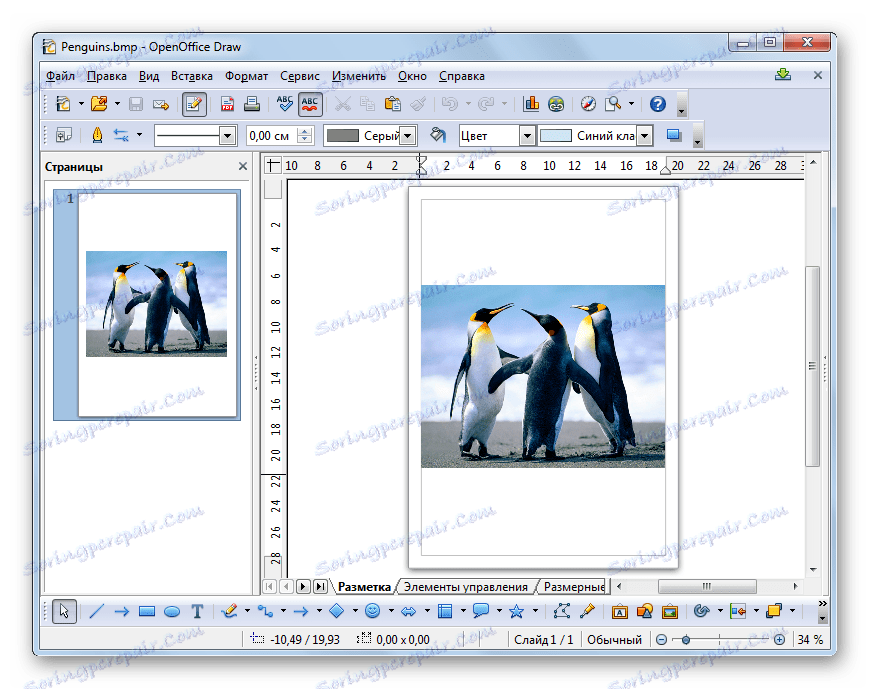Click the Save floppy disk icon
The height and width of the screenshot is (689, 870).
pos(136,104)
